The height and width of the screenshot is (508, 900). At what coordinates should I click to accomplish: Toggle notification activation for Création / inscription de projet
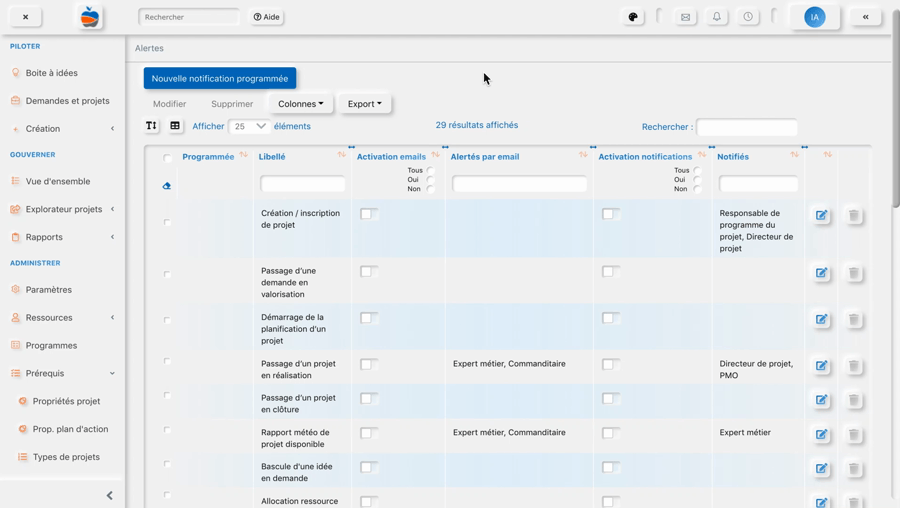pos(611,214)
